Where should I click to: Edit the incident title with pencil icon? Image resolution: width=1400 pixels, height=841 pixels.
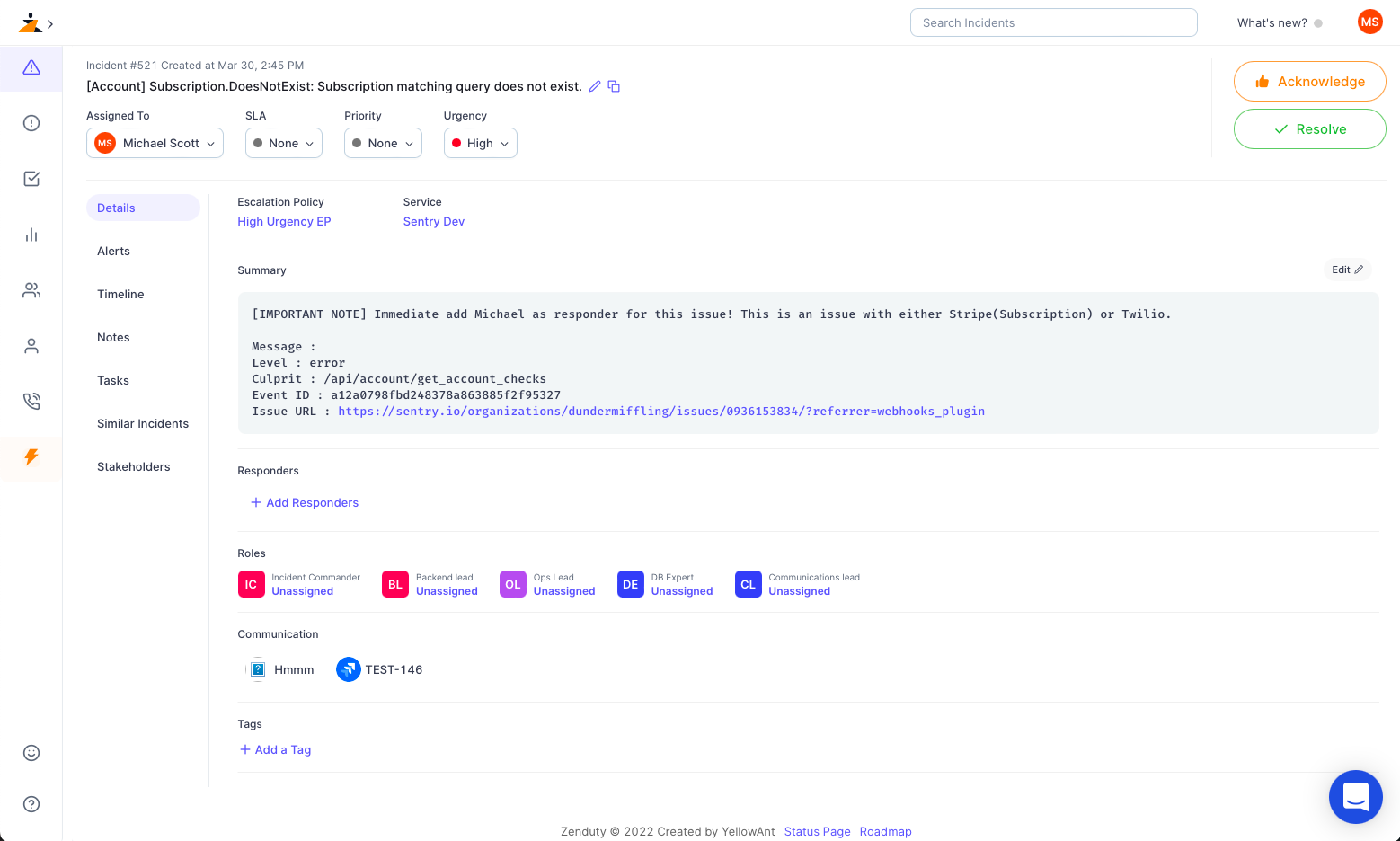pos(595,86)
